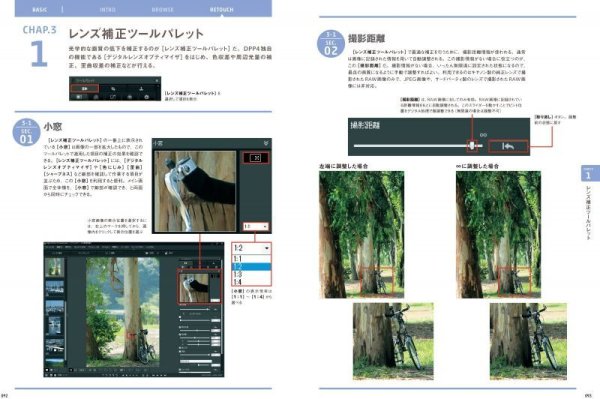This screenshot has height=399, width=600.
Task: Select 1:3 in the magnification list
Action: (x=251, y=274)
